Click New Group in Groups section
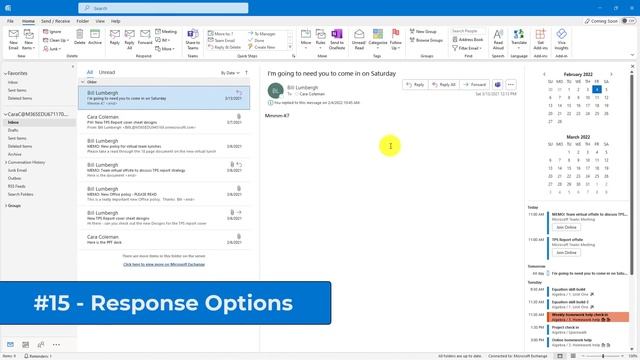The height and width of the screenshot is (360, 640). [423, 31]
